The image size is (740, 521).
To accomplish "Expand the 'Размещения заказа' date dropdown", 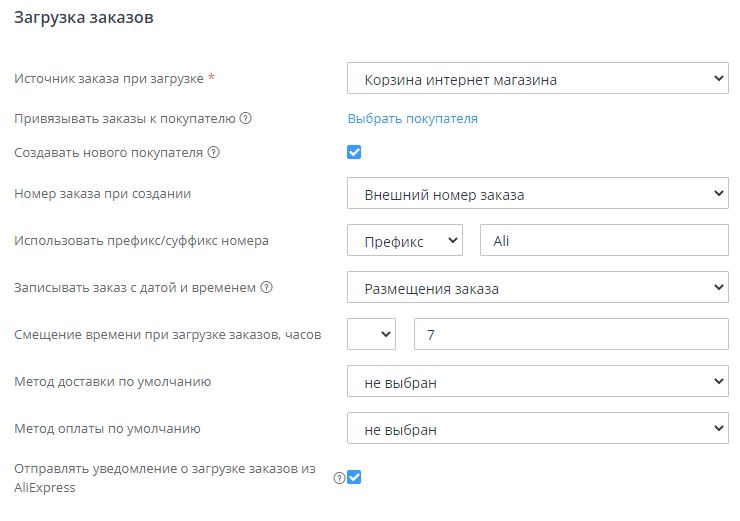I will coord(537,289).
